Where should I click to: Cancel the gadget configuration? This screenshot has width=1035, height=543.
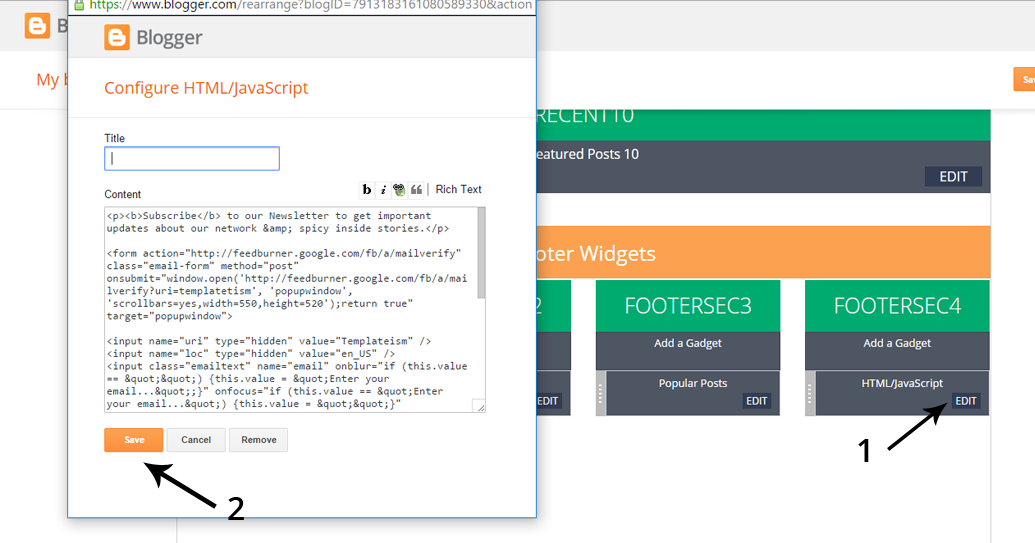click(196, 440)
